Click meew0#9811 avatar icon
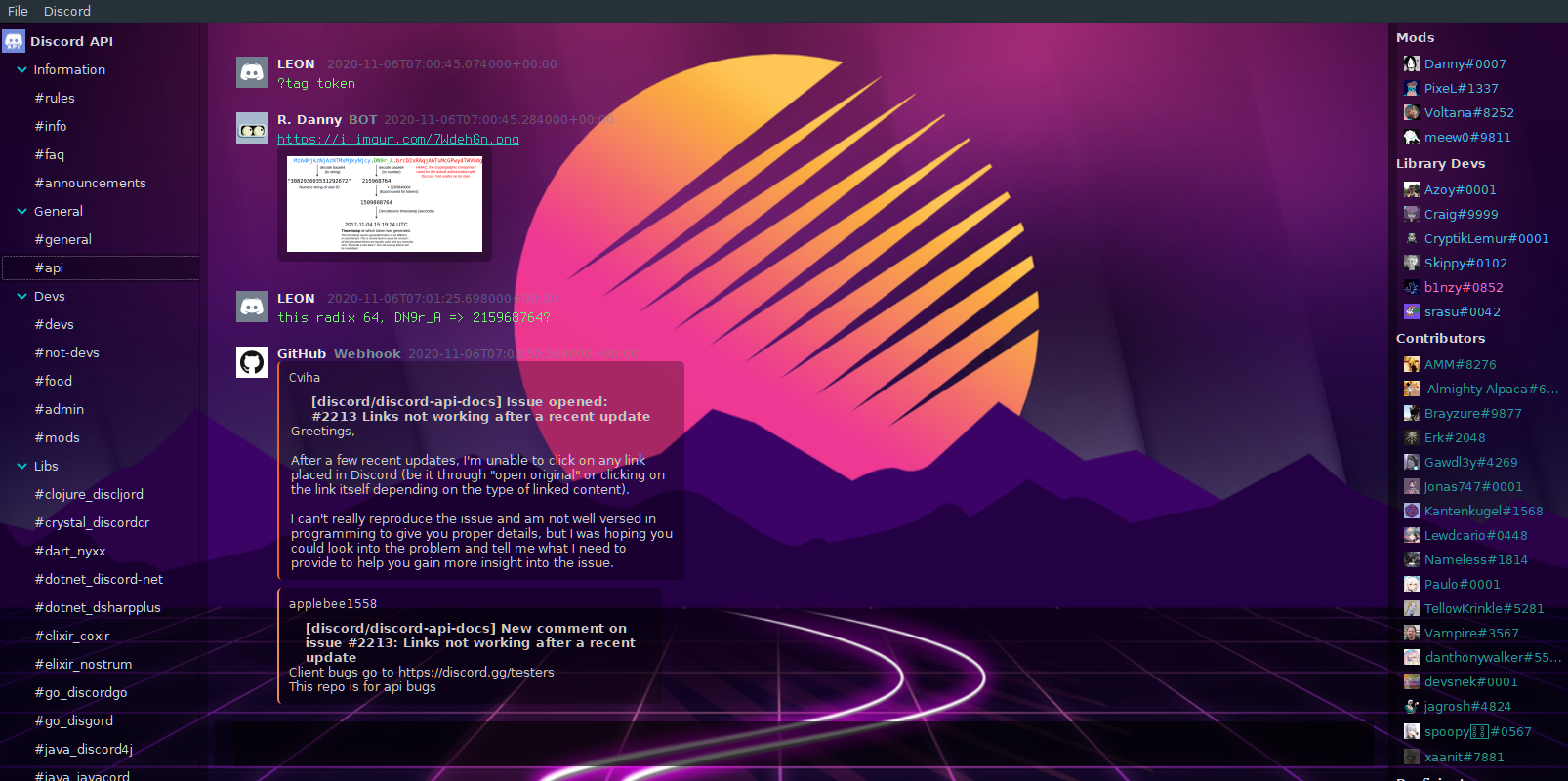This screenshot has height=781, width=1568. tap(1412, 137)
